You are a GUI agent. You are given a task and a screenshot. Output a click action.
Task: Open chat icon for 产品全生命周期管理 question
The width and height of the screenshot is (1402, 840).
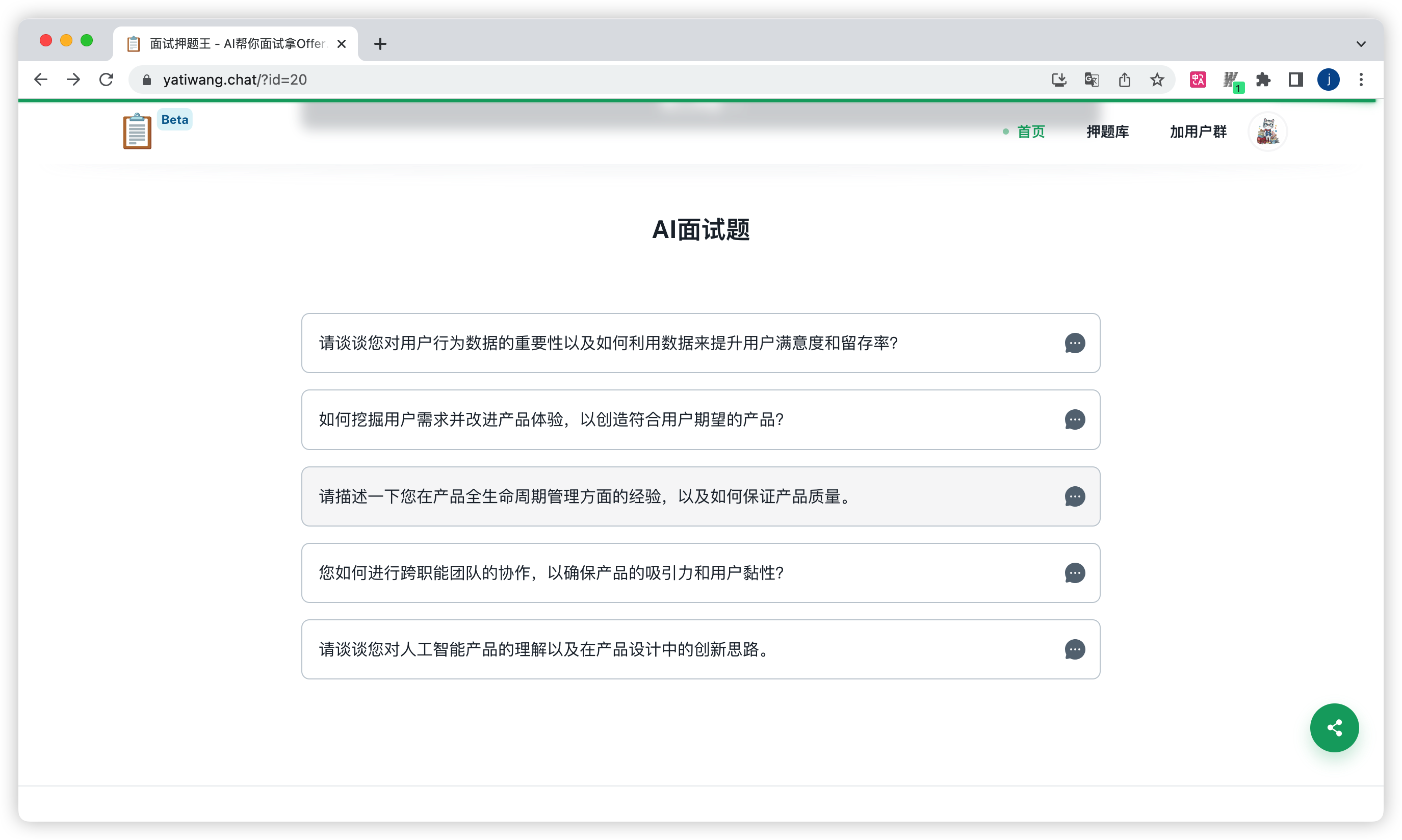click(x=1074, y=496)
